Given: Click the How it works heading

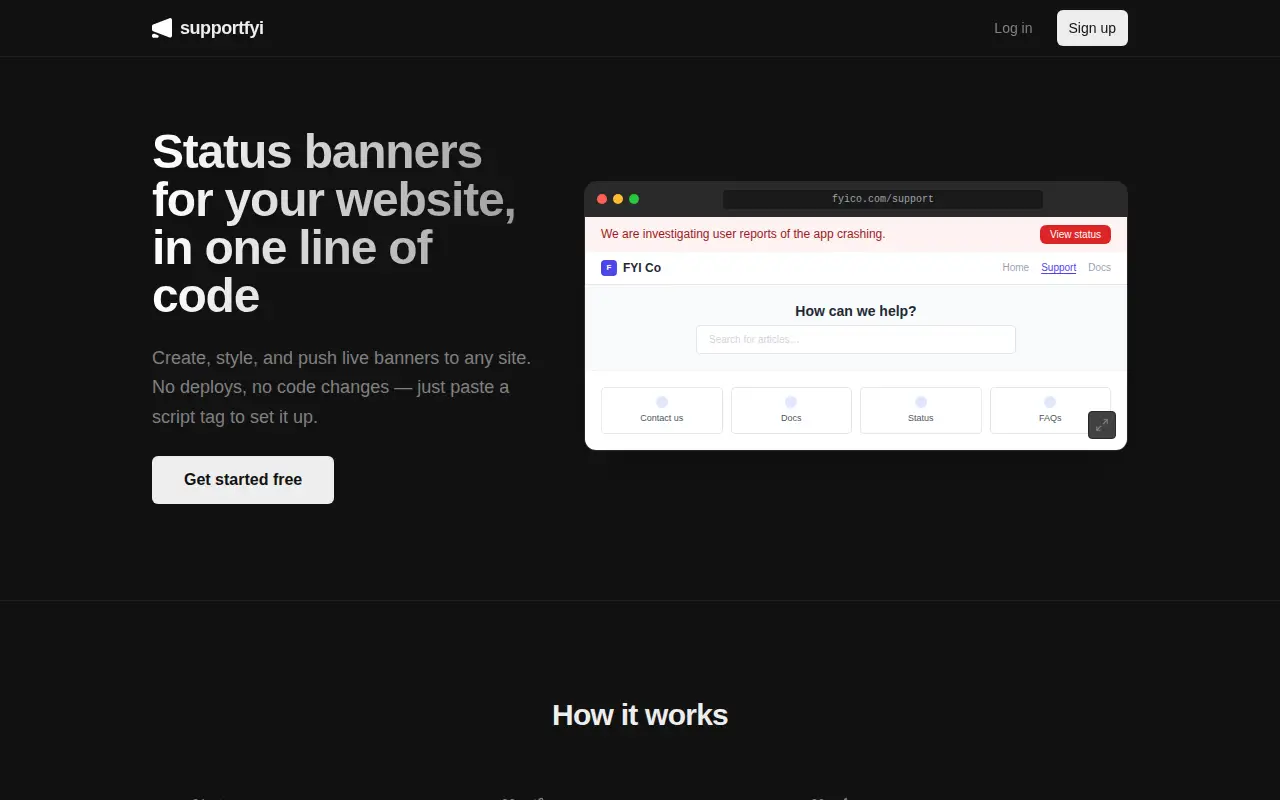Looking at the screenshot, I should coord(640,715).
